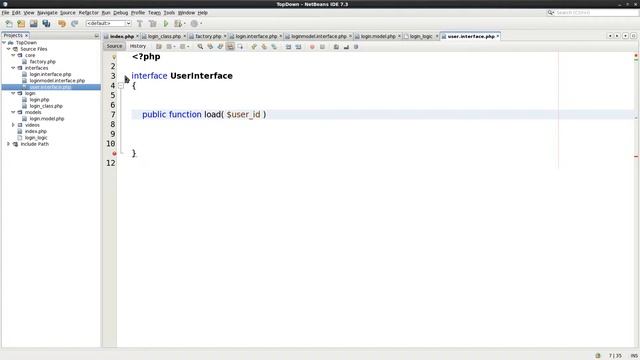Show opened documents list dropdown button
This screenshot has height=360, width=640.
pyautogui.click(x=625, y=36)
